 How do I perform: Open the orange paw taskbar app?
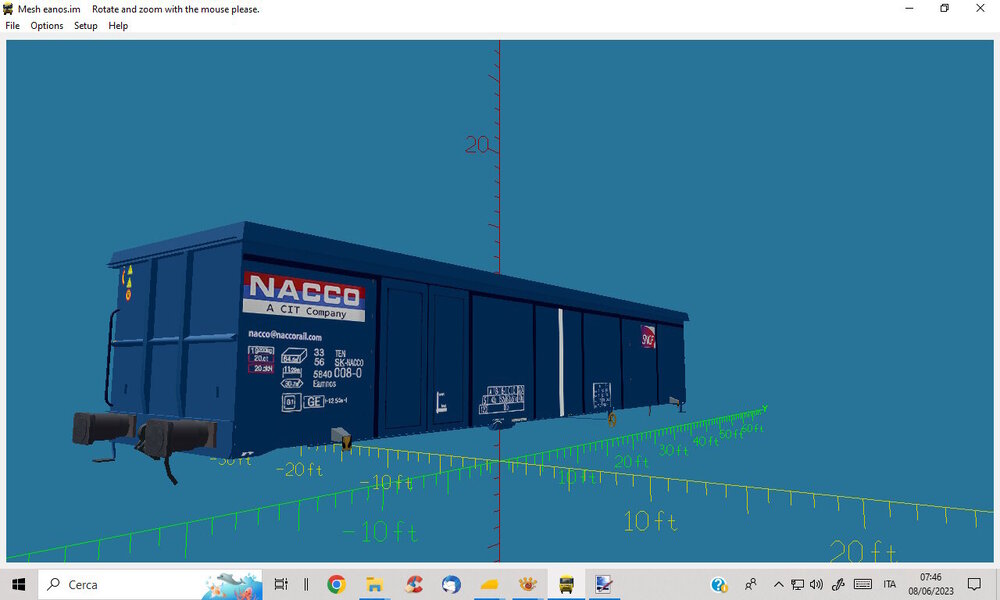527,584
